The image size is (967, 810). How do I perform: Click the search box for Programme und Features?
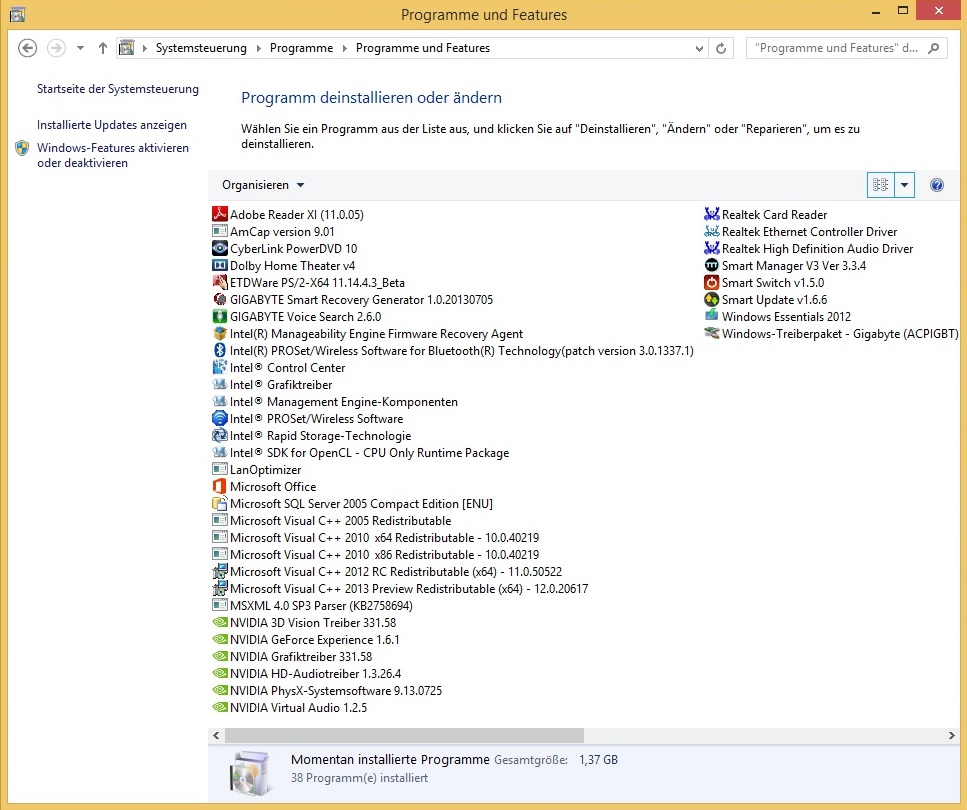(x=846, y=48)
